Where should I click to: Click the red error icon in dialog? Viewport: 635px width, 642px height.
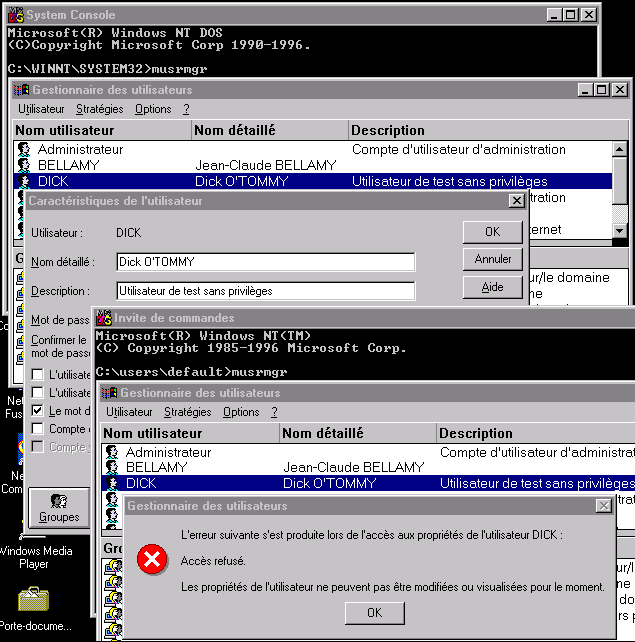coord(152,559)
